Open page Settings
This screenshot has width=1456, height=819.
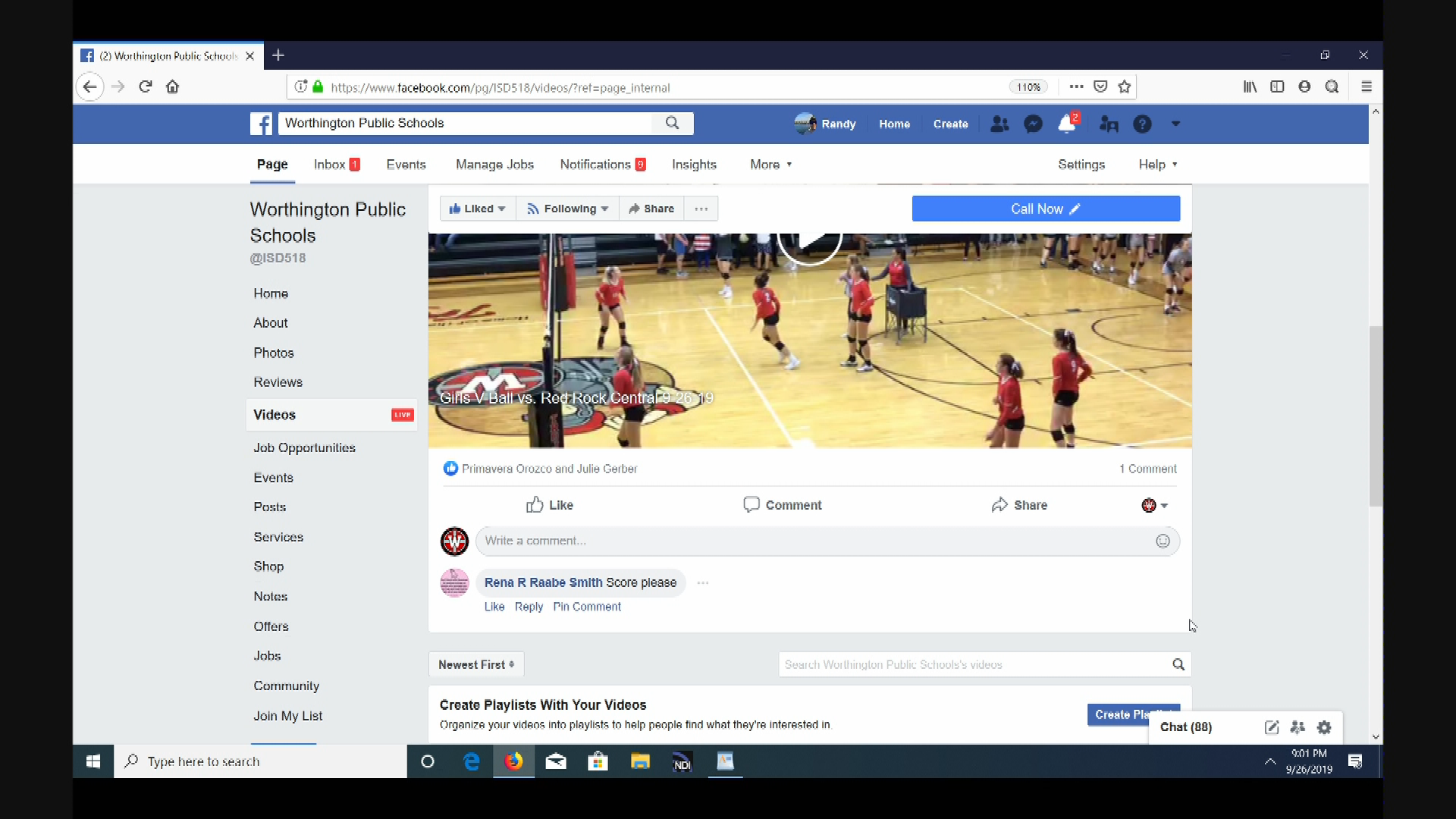point(1081,165)
